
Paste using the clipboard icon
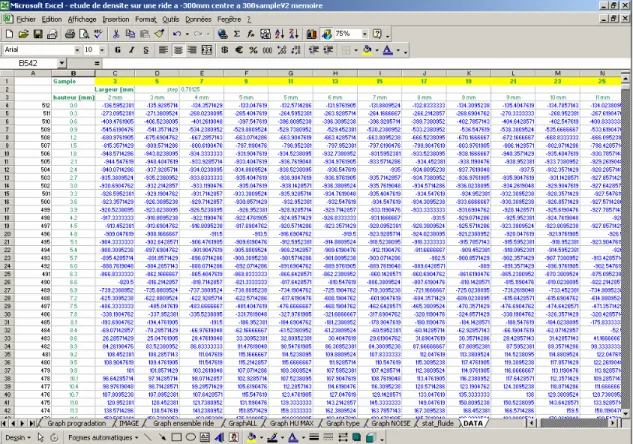point(145,34)
